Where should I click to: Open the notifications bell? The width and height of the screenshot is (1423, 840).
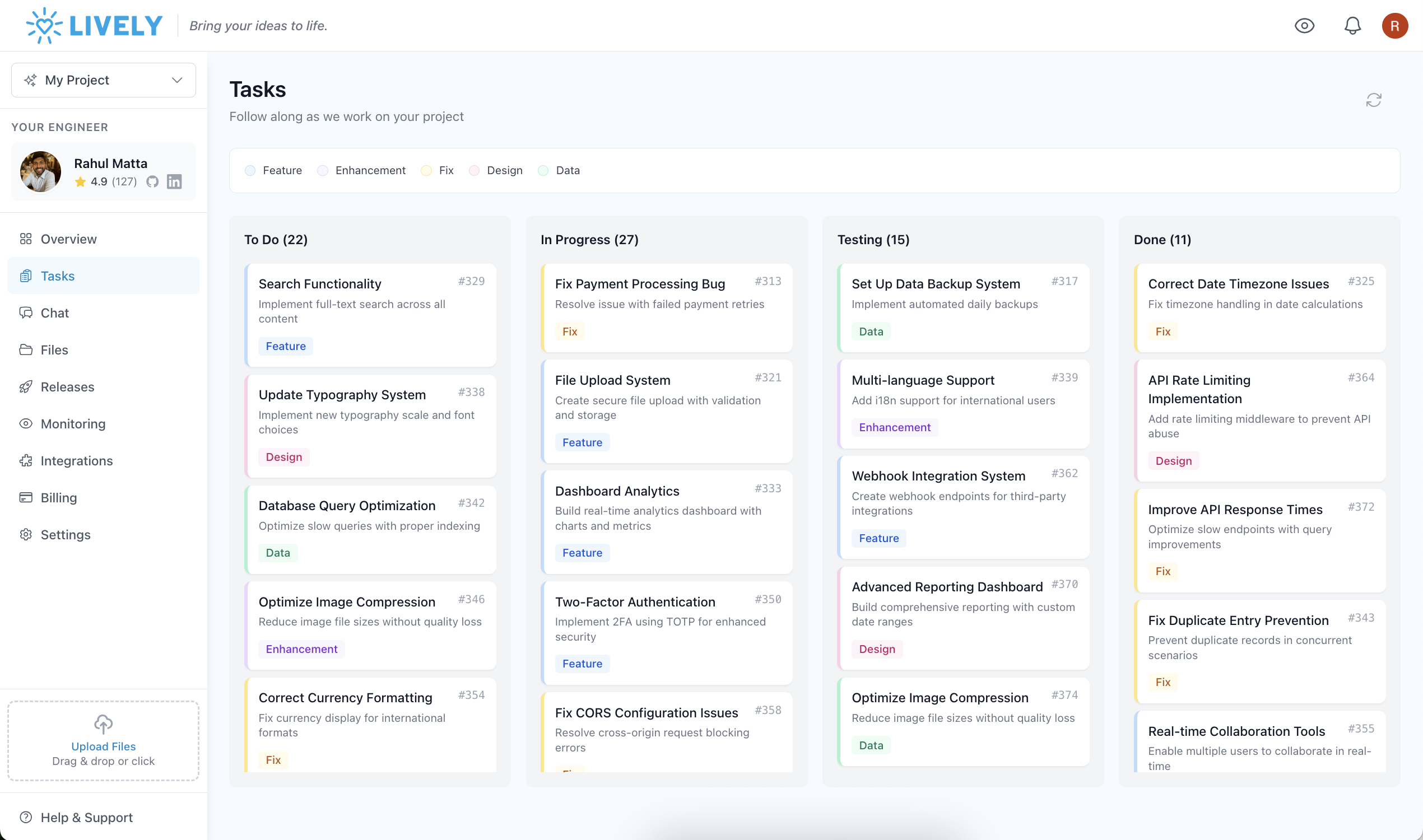coord(1352,25)
